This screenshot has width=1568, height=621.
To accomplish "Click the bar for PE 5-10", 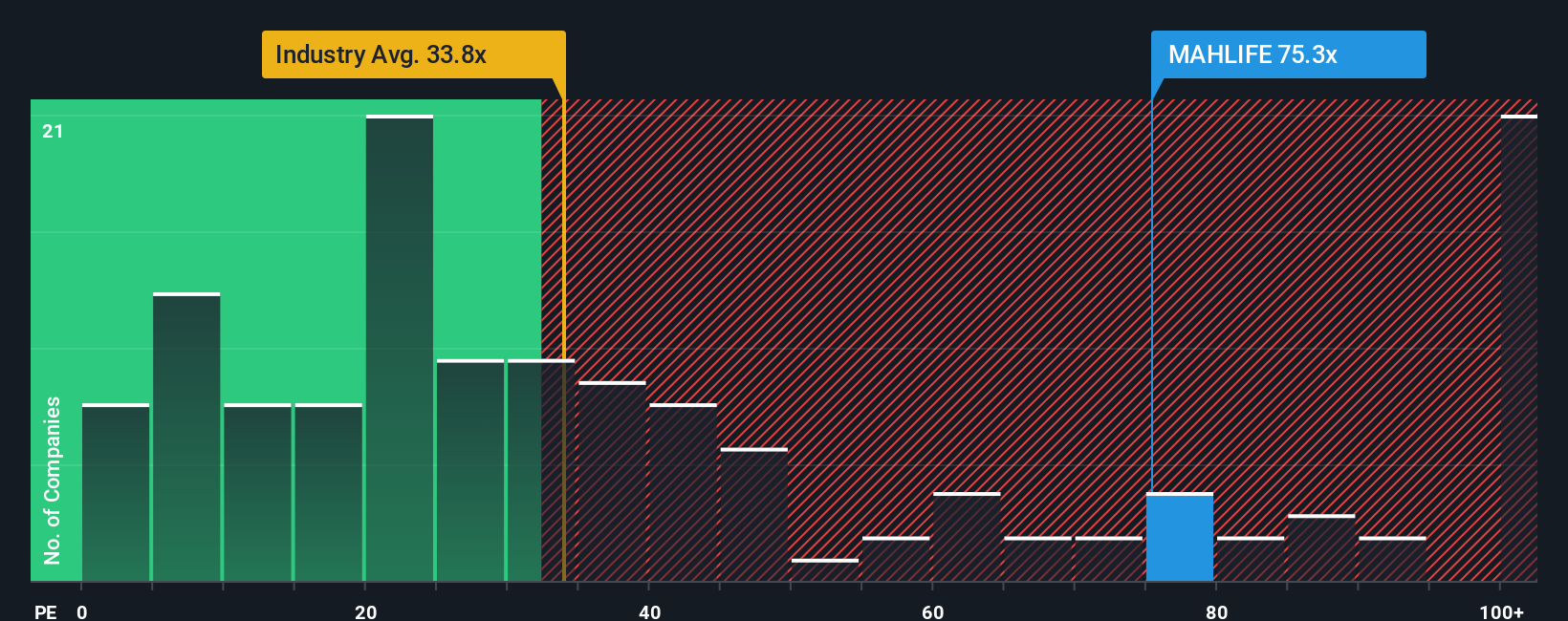I will (x=186, y=437).
